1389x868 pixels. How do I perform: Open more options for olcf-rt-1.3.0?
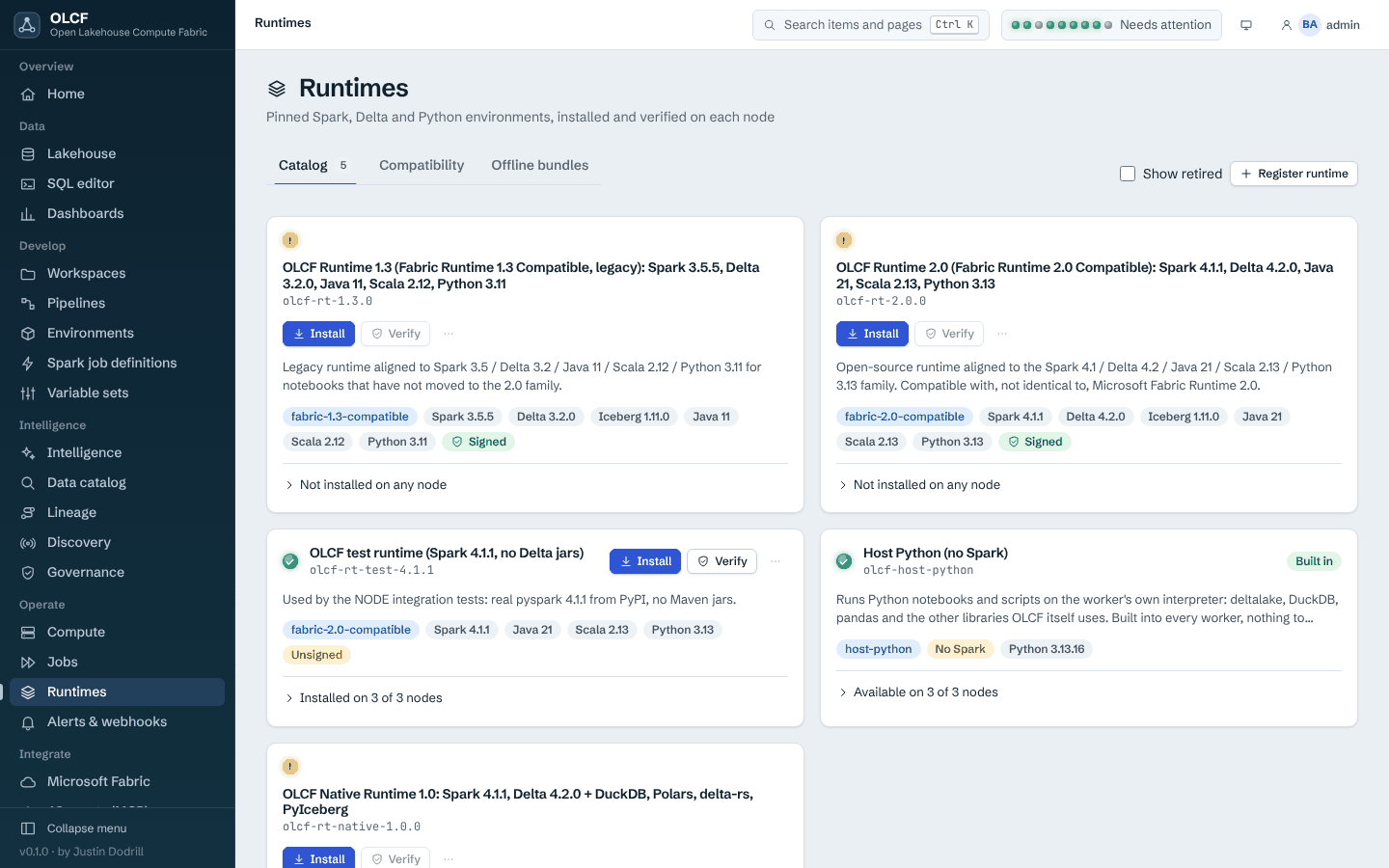(449, 334)
